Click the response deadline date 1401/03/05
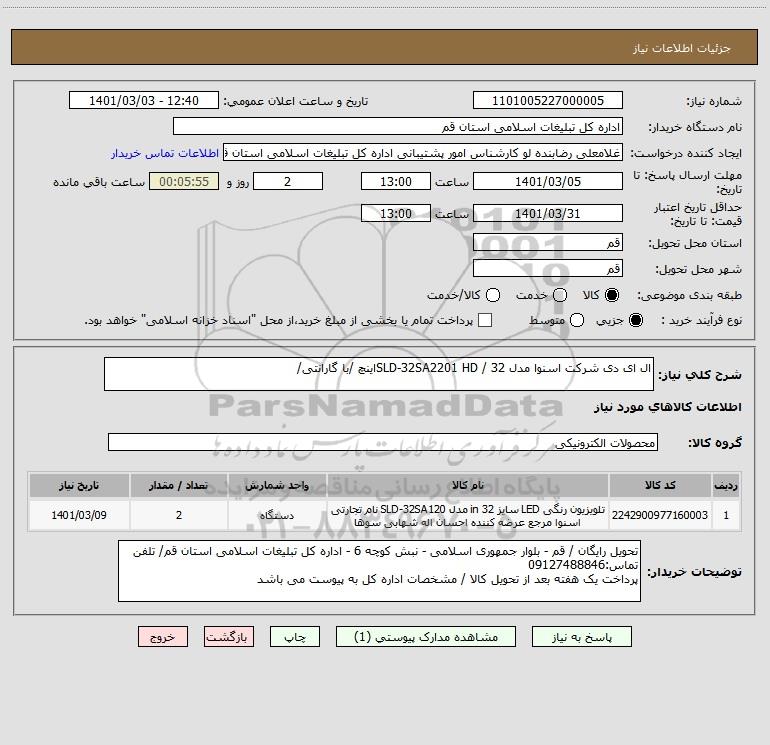Screen dimensions: 770x745 [548, 182]
